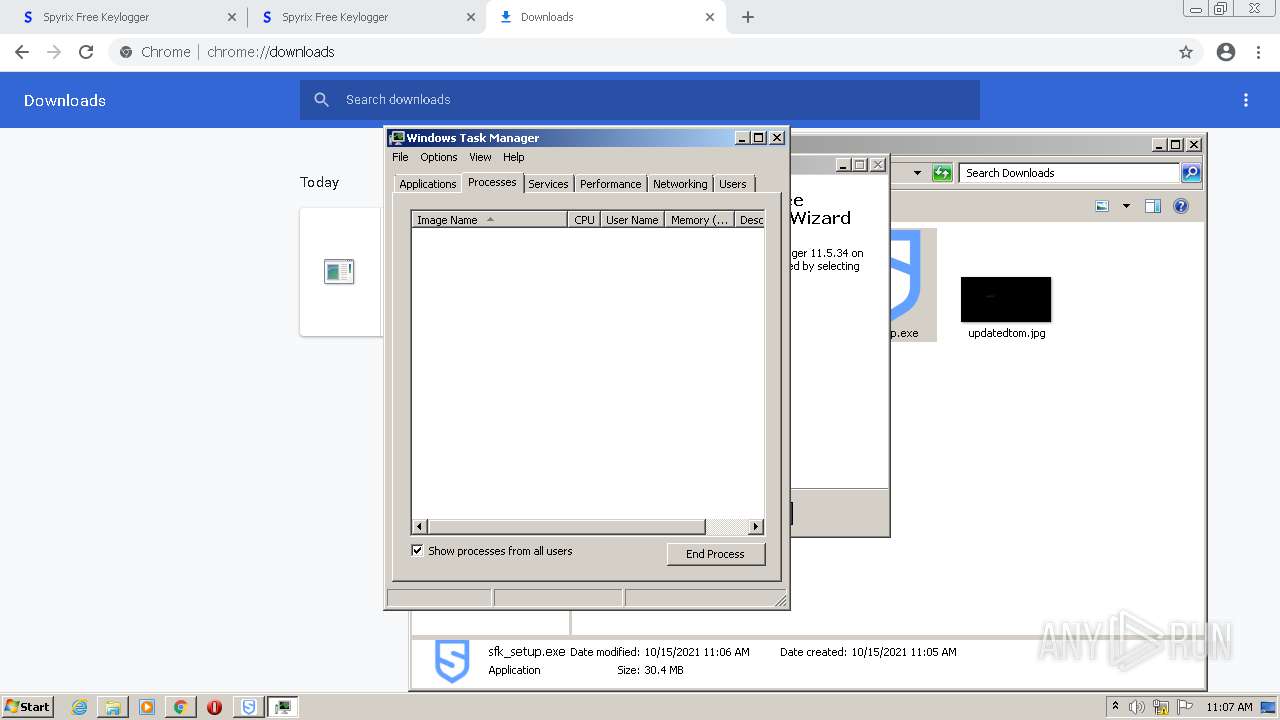Toggle the Explorer preview pane
The height and width of the screenshot is (720, 1280).
click(1153, 206)
